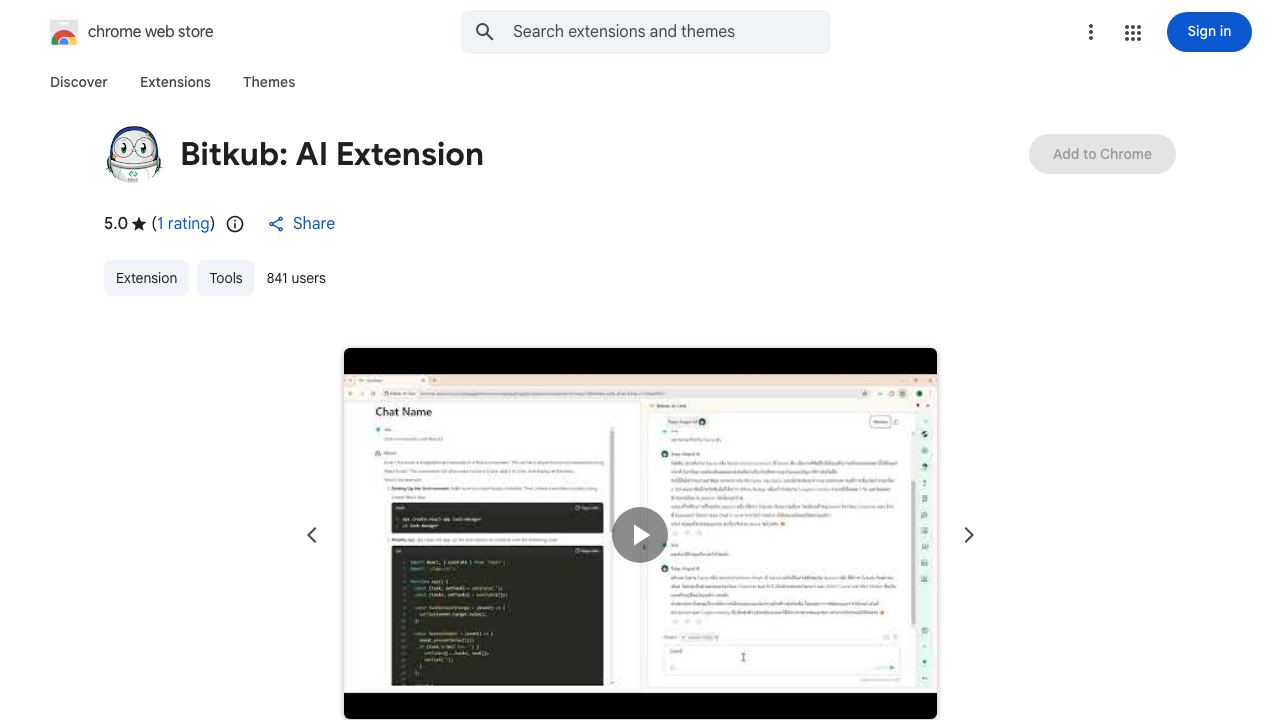Click the Sign in button

(1209, 32)
